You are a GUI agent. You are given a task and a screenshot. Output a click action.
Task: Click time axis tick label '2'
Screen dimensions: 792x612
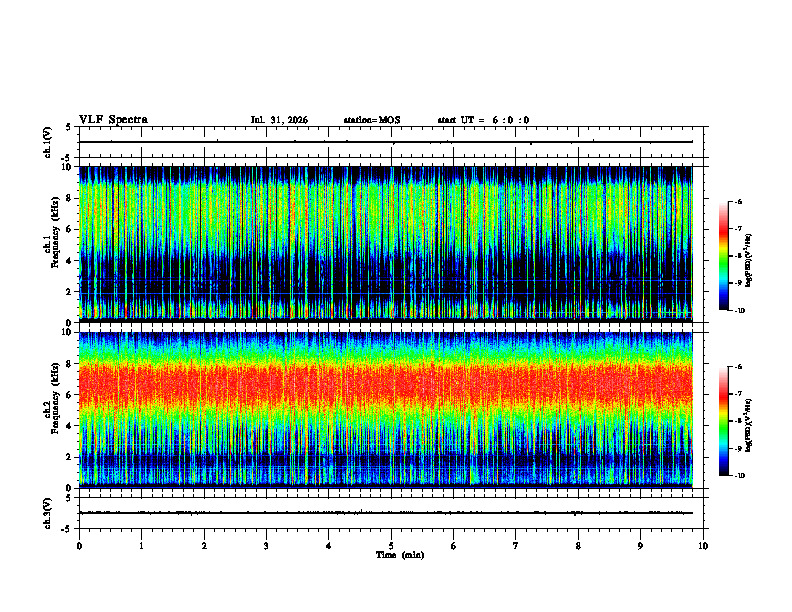point(204,546)
